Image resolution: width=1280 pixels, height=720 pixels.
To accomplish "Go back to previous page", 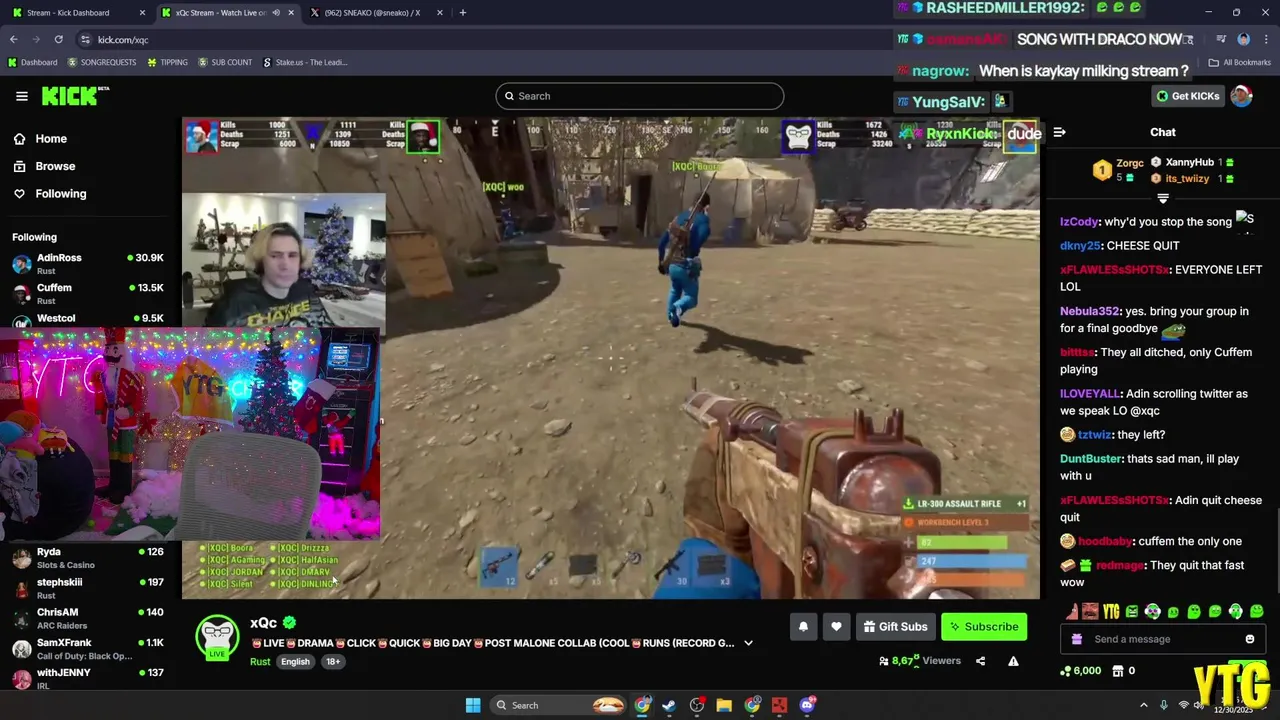I will (x=13, y=40).
